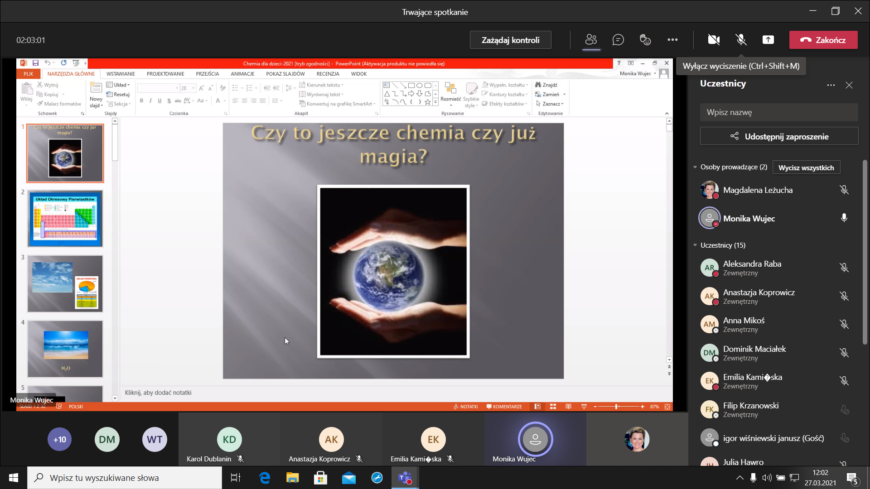Click KOMENTARZE in PowerPoint status bar
Screen dimensions: 870x489
pyautogui.click(x=504, y=407)
